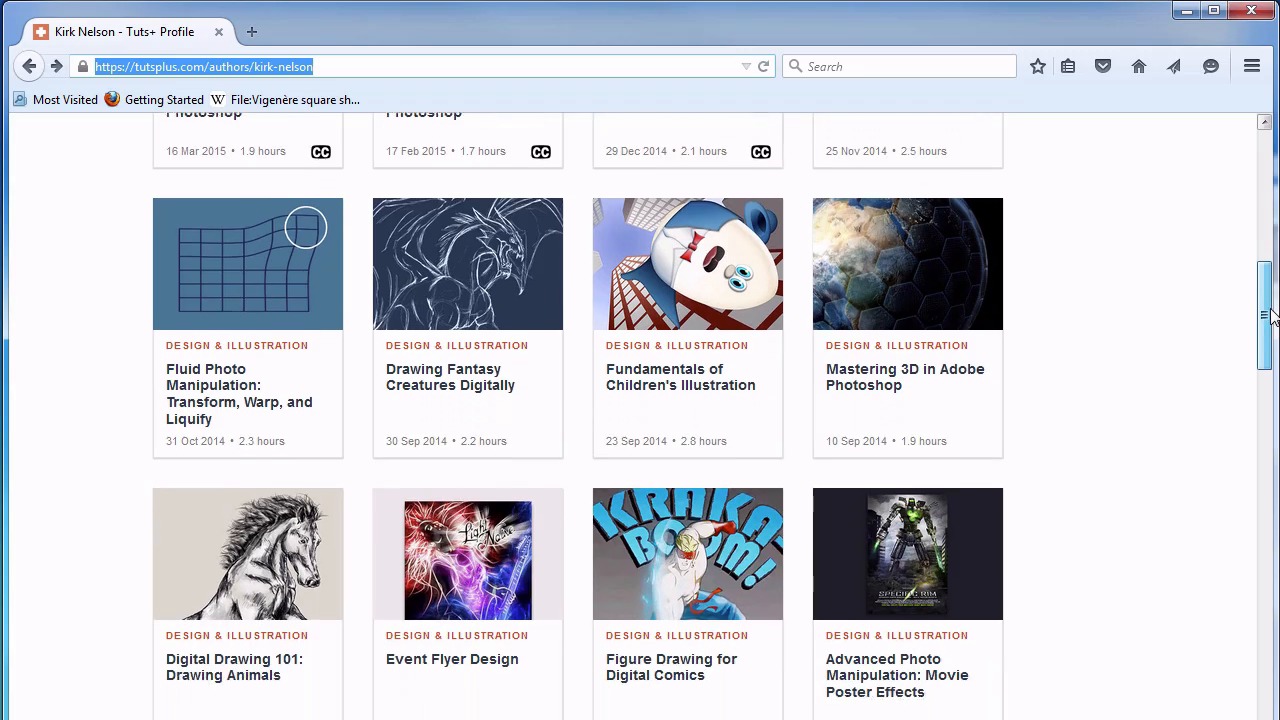Click the Pocket save icon
1280x720 pixels.
coord(1103,66)
